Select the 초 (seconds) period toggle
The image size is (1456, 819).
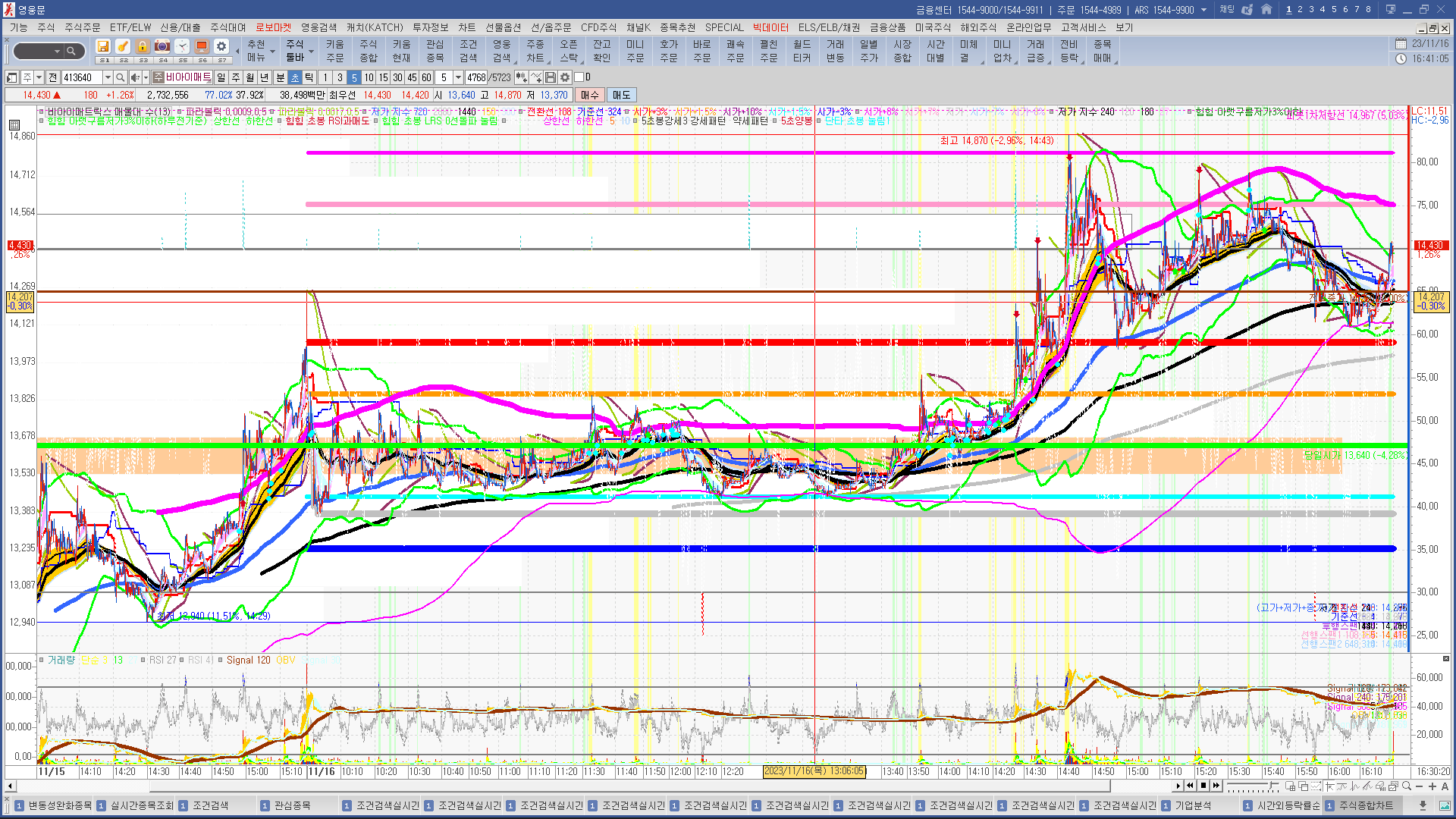pyautogui.click(x=295, y=77)
